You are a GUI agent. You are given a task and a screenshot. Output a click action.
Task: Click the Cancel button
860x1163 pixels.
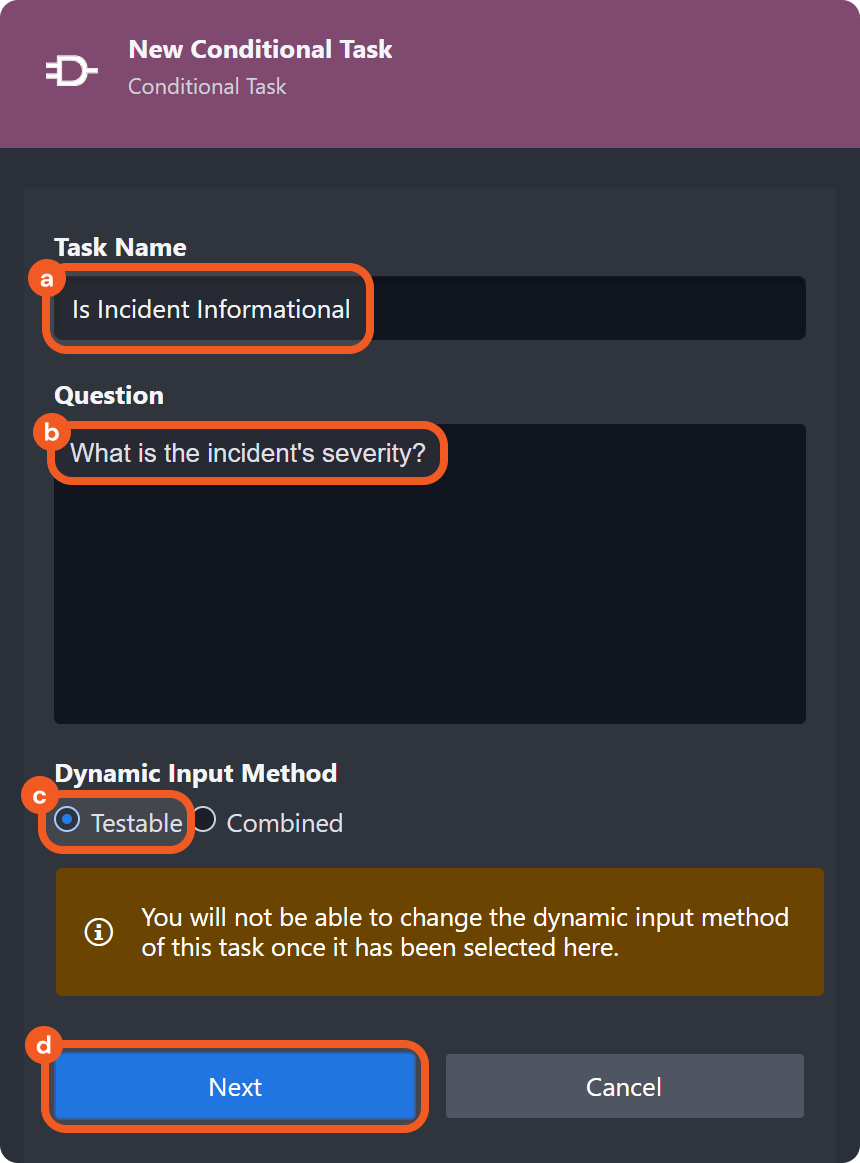click(x=624, y=1087)
